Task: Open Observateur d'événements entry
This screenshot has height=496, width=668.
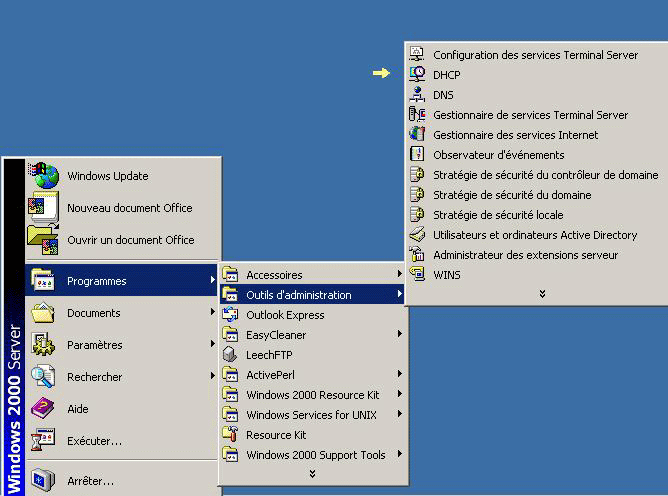Action: [x=536, y=155]
